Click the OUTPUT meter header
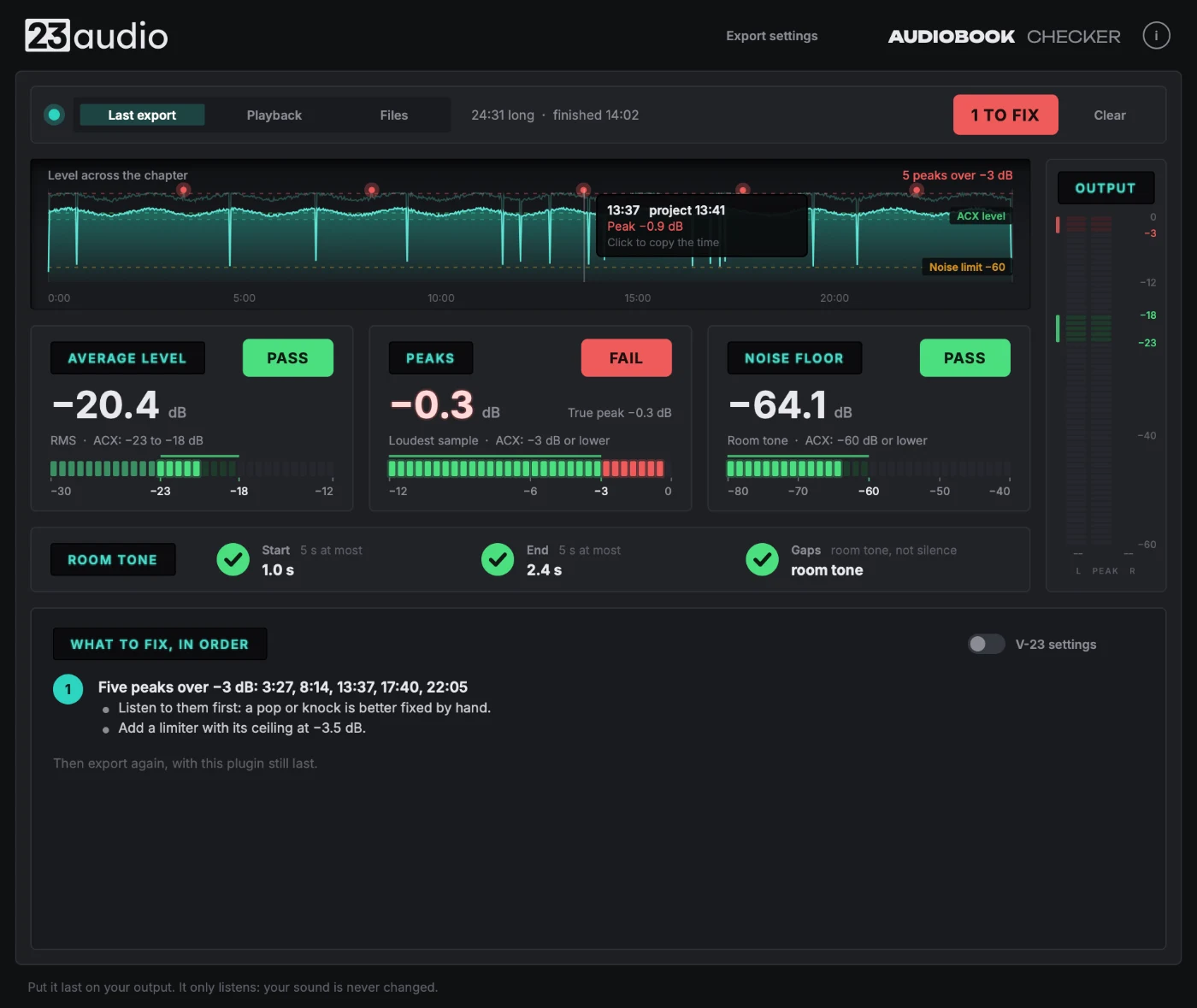1197x1008 pixels. tap(1106, 188)
